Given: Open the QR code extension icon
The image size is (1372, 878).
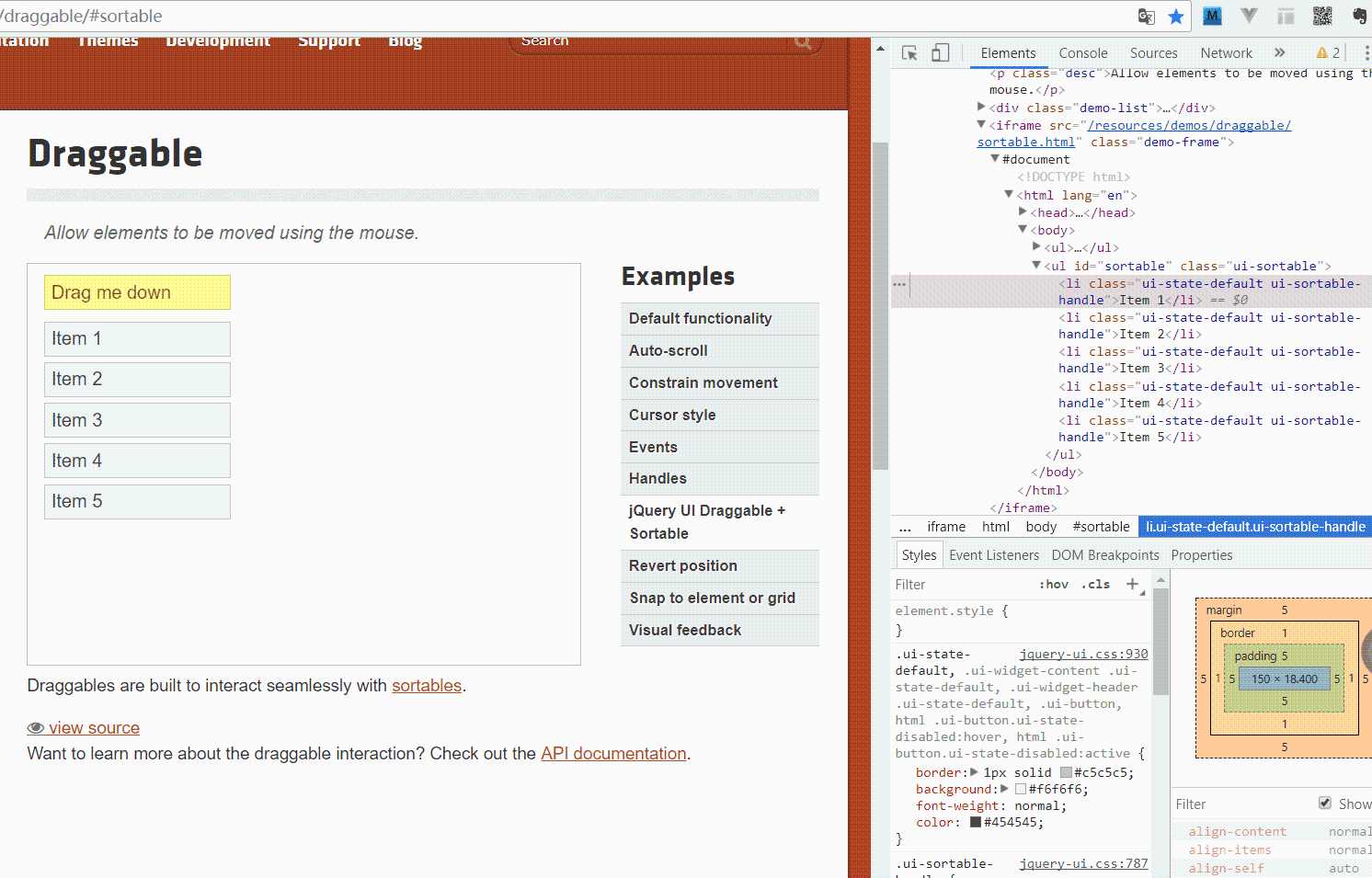Looking at the screenshot, I should coord(1322,16).
